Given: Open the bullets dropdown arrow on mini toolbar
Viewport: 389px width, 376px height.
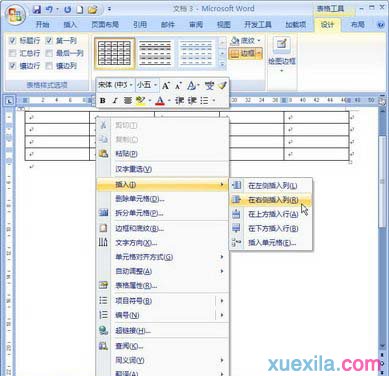Looking at the screenshot, I should [213, 100].
